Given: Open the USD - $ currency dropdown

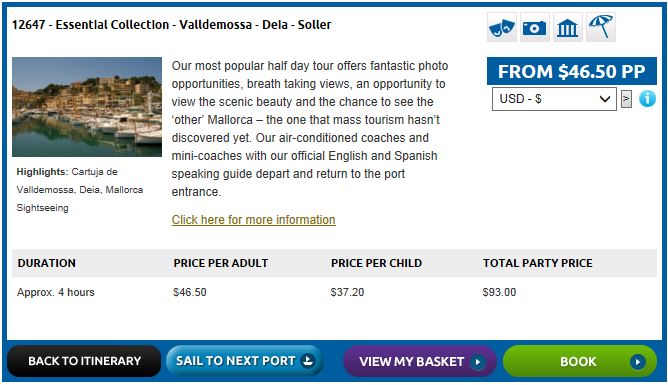Looking at the screenshot, I should [x=554, y=99].
